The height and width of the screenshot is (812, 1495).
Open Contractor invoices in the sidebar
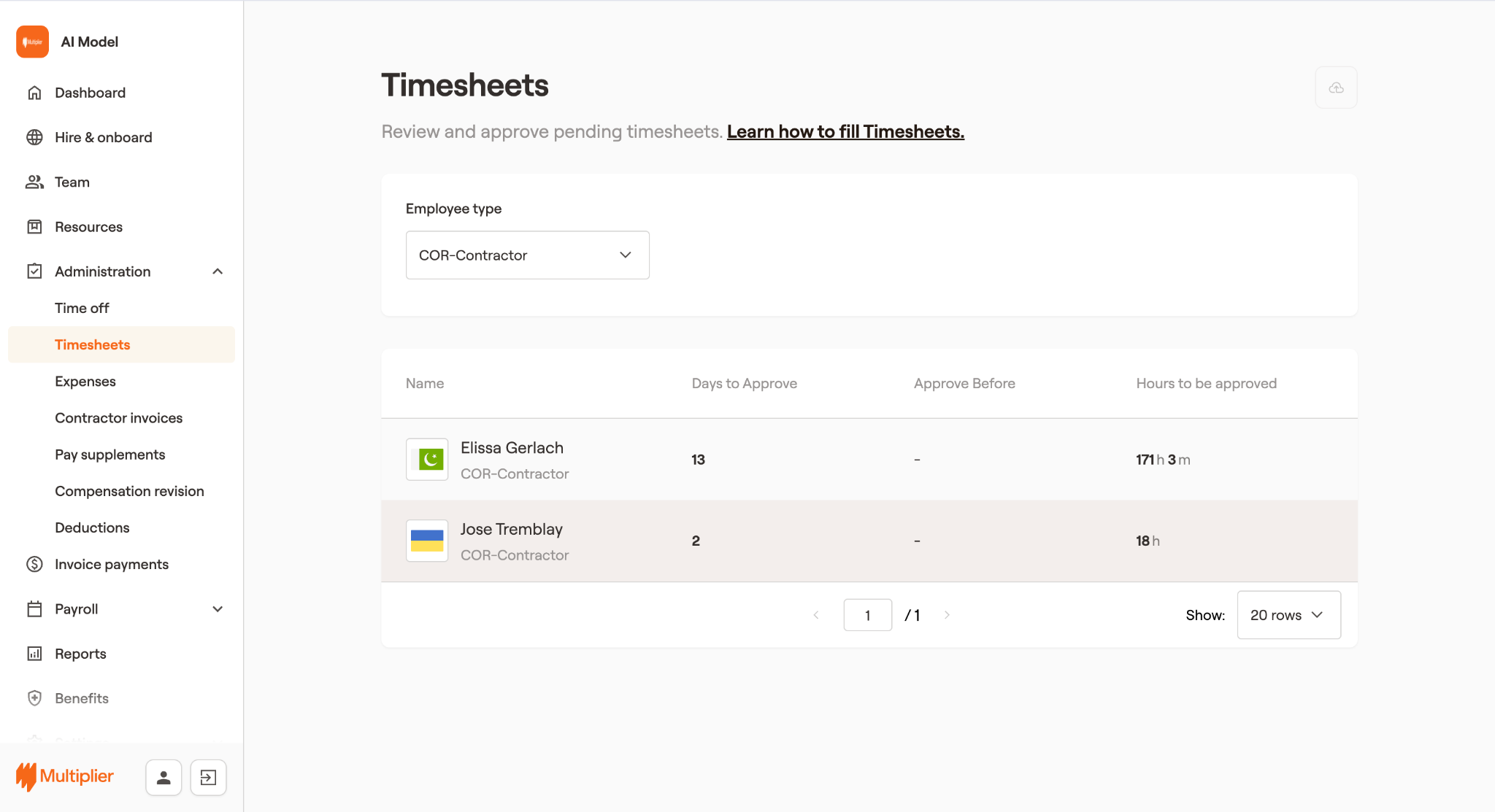click(x=118, y=418)
